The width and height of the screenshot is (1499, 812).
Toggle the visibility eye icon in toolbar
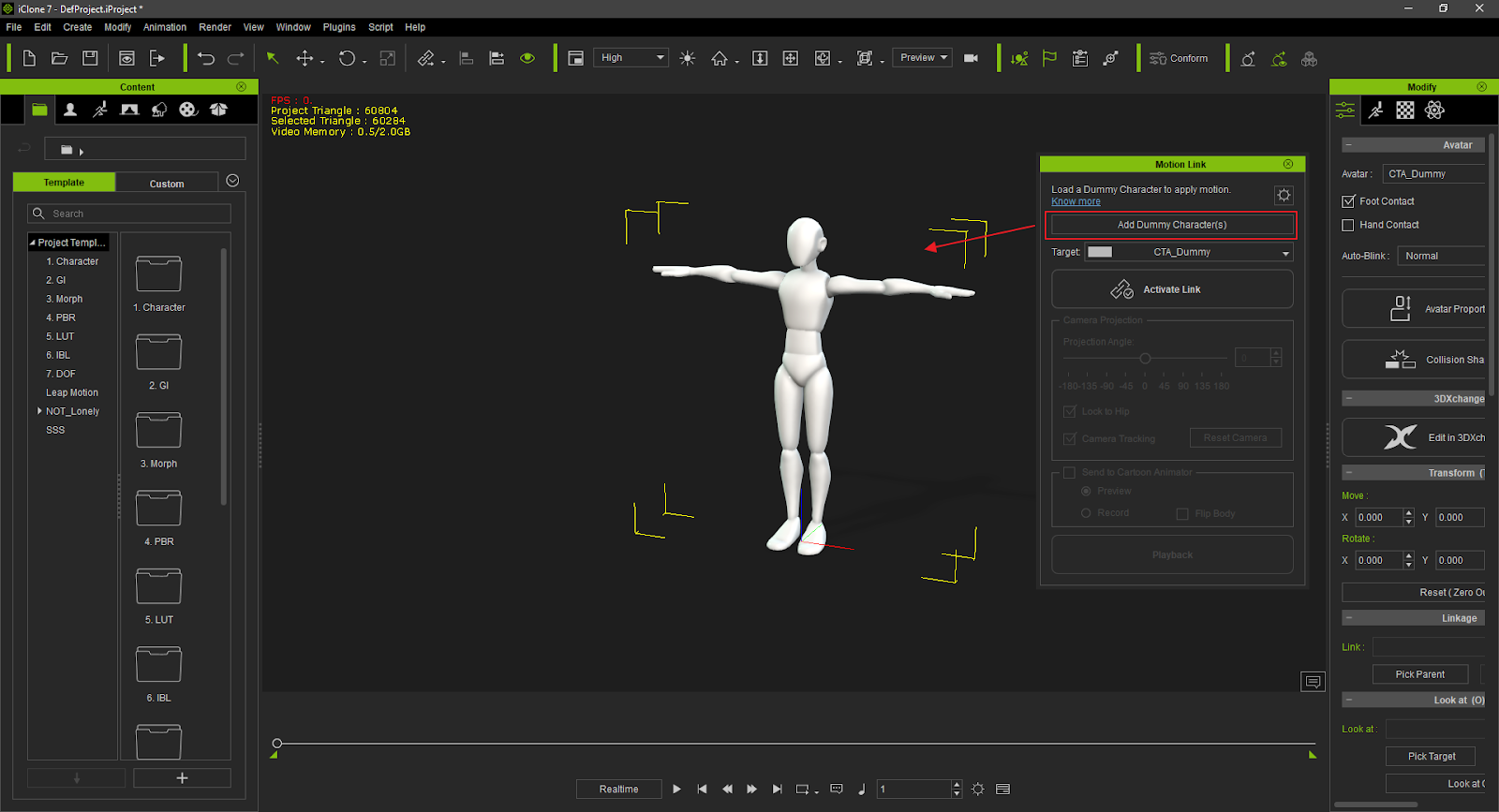(527, 58)
